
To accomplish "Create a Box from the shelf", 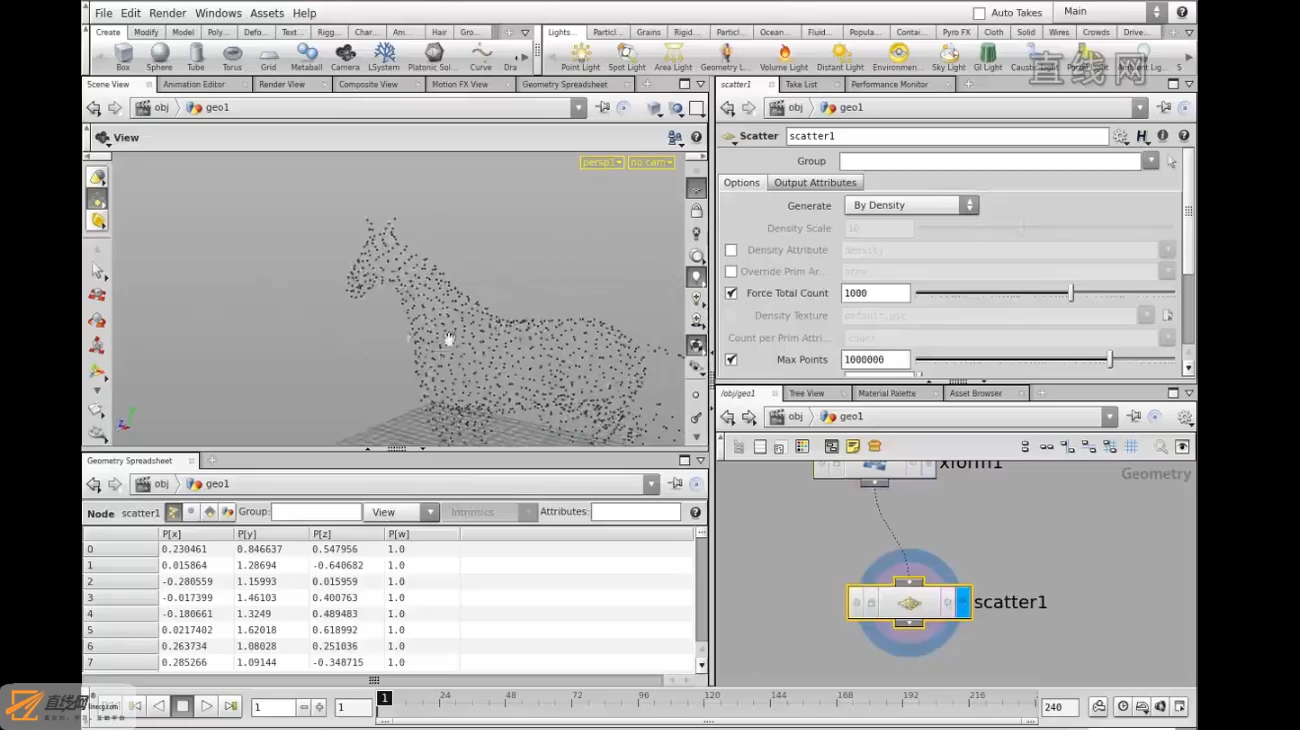I will pos(123,57).
